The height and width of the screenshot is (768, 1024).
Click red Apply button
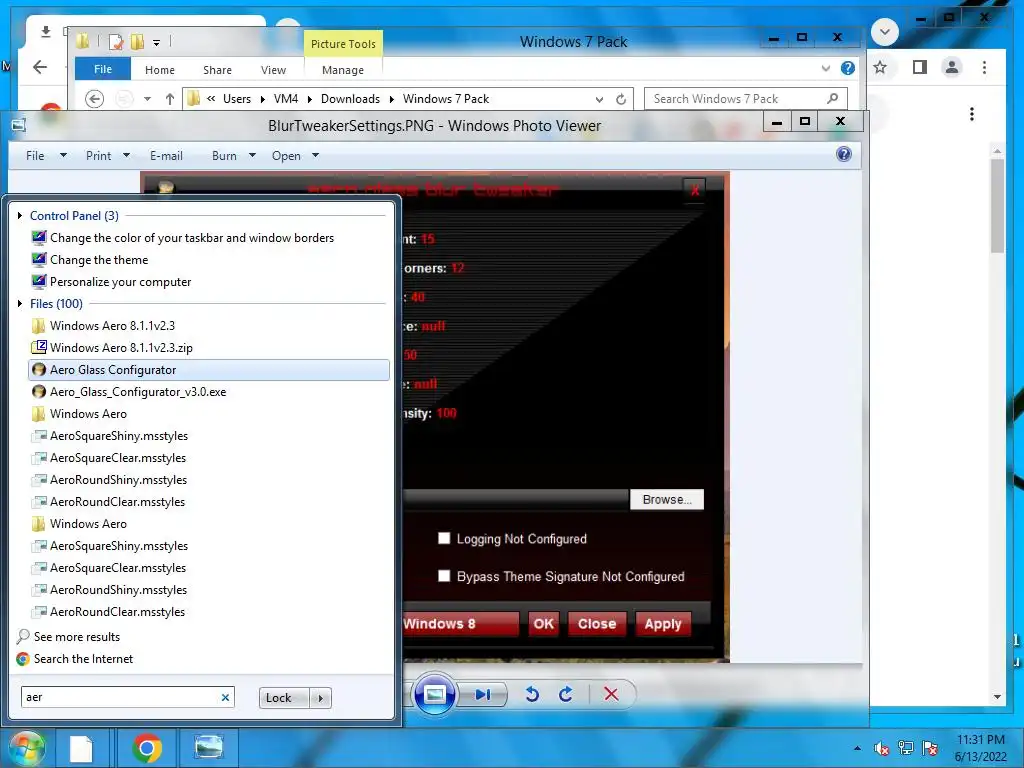(663, 624)
